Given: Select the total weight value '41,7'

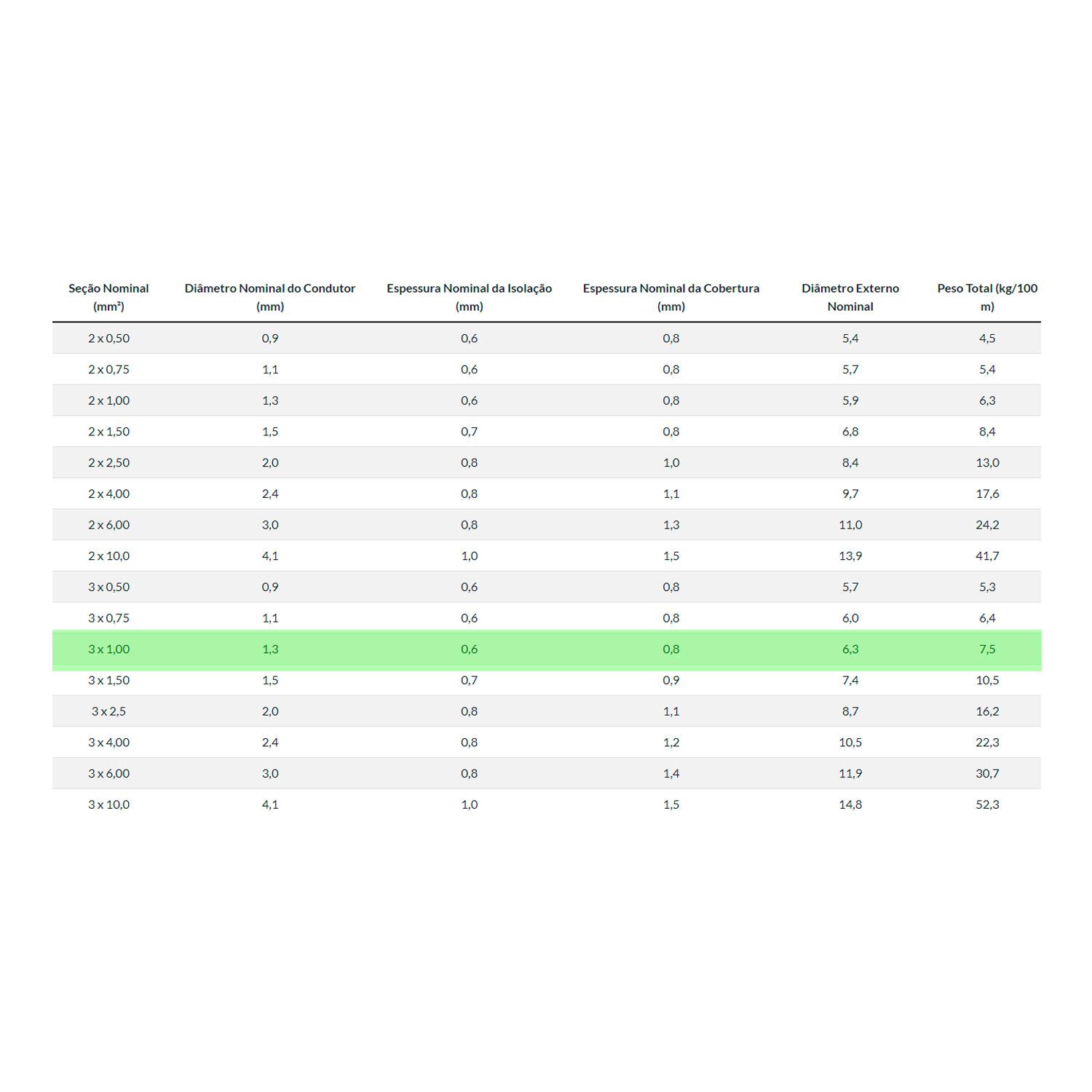Looking at the screenshot, I should tap(986, 556).
